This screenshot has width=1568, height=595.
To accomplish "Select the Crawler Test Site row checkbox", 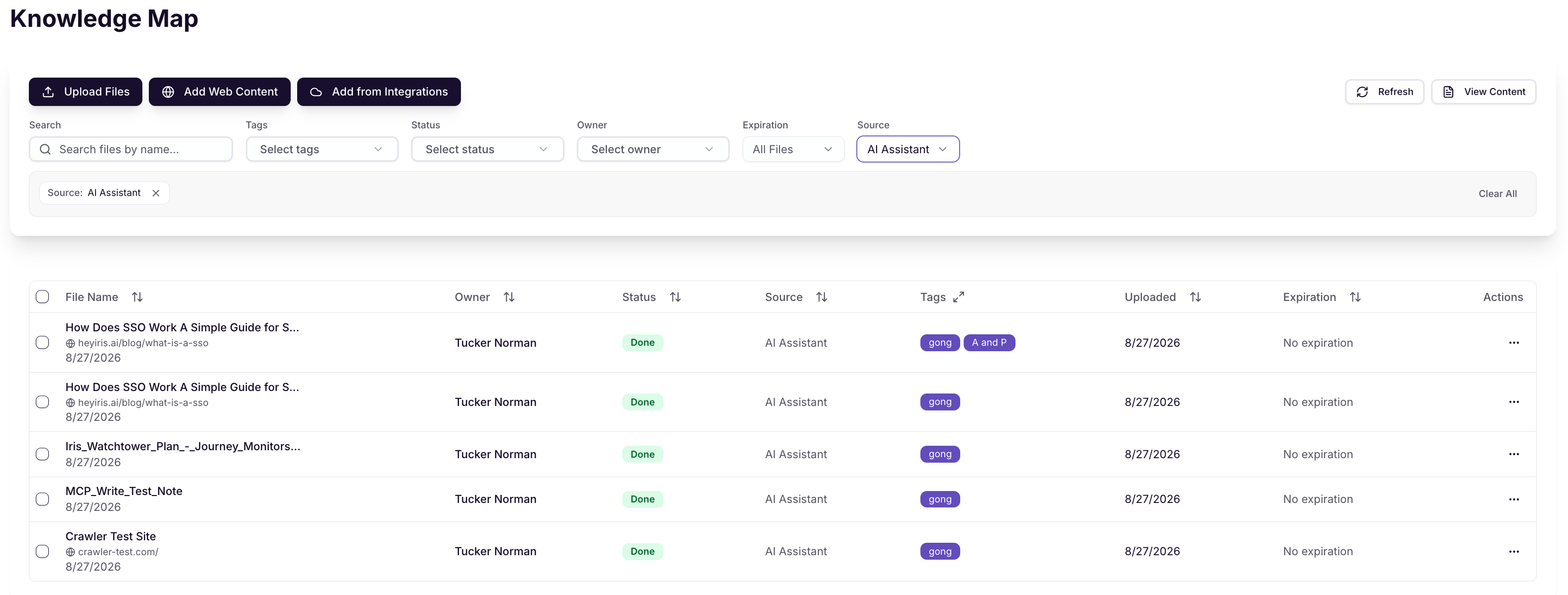I will tap(43, 551).
